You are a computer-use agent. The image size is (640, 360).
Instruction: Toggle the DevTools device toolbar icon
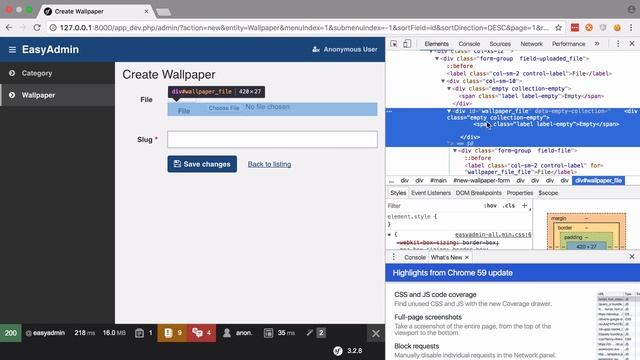(x=407, y=44)
